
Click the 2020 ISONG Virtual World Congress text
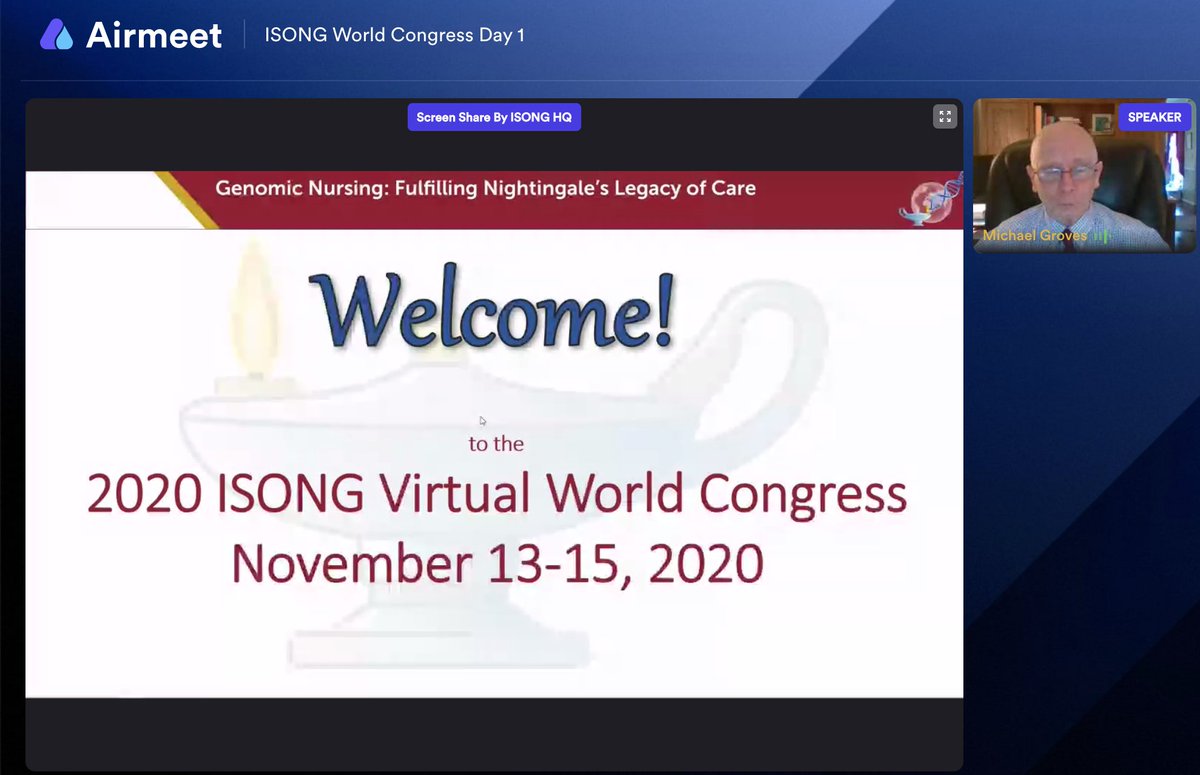click(497, 496)
